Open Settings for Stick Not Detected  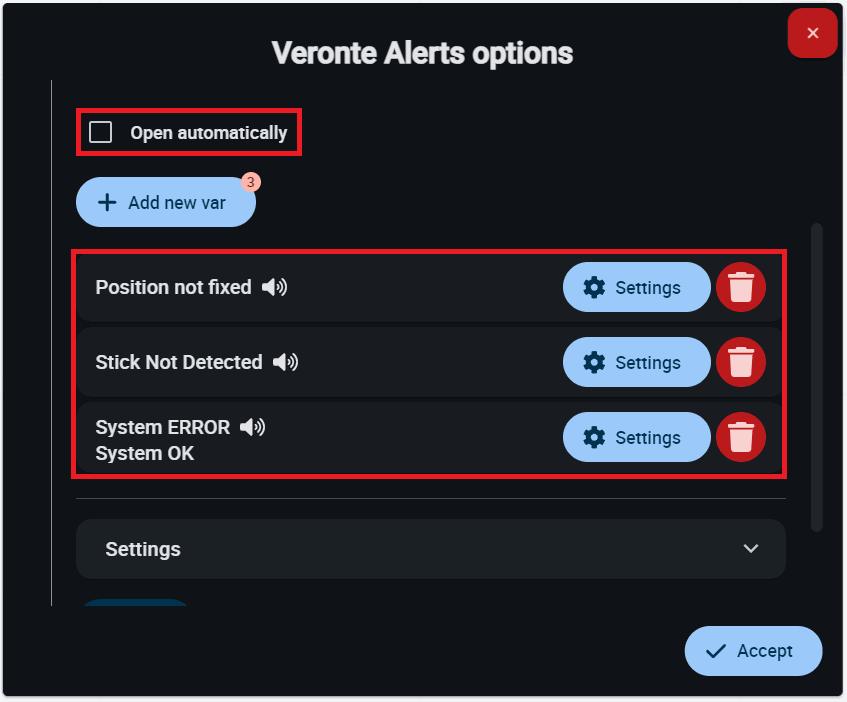636,363
